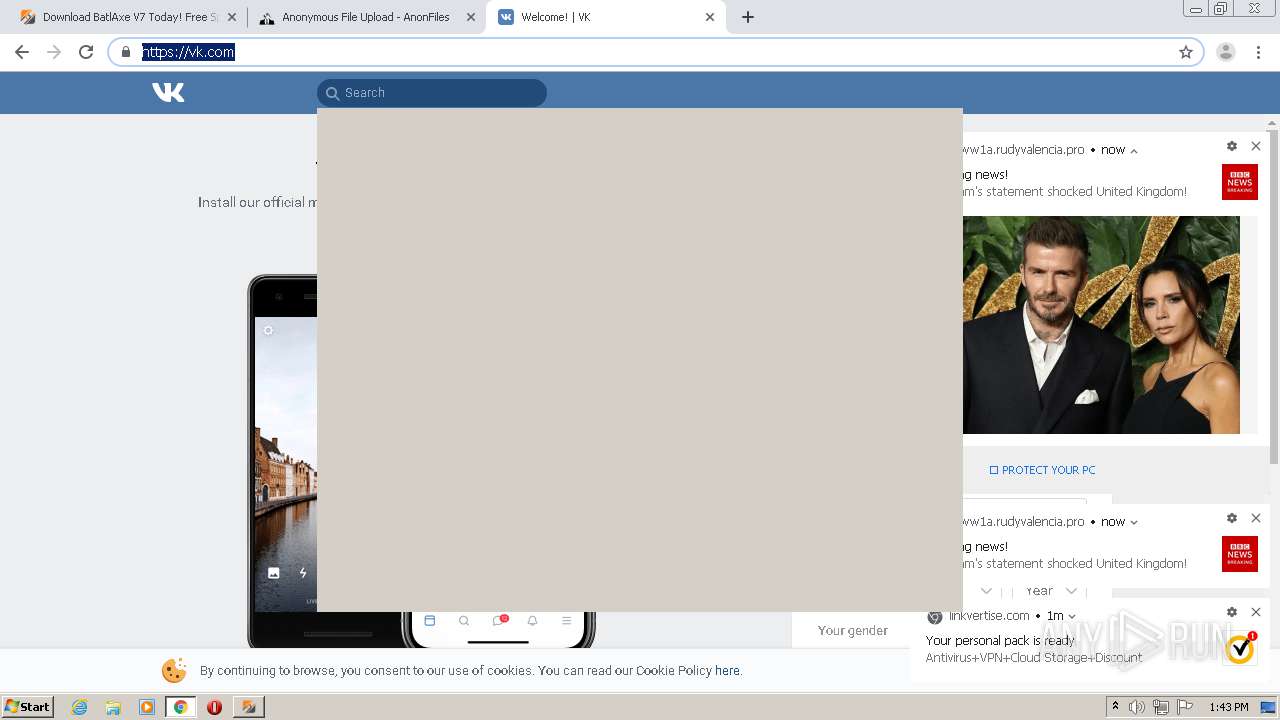
Task: Close the AnonFiles tab
Action: [x=471, y=17]
